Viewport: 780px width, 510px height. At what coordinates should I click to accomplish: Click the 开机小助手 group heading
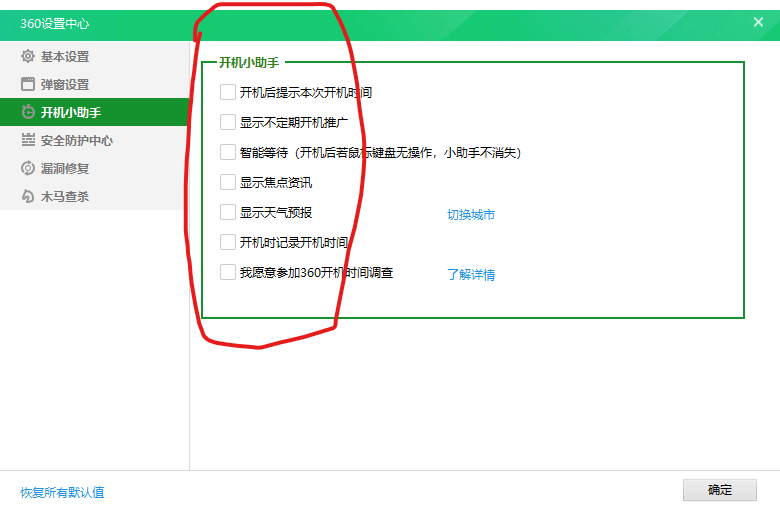(249, 63)
